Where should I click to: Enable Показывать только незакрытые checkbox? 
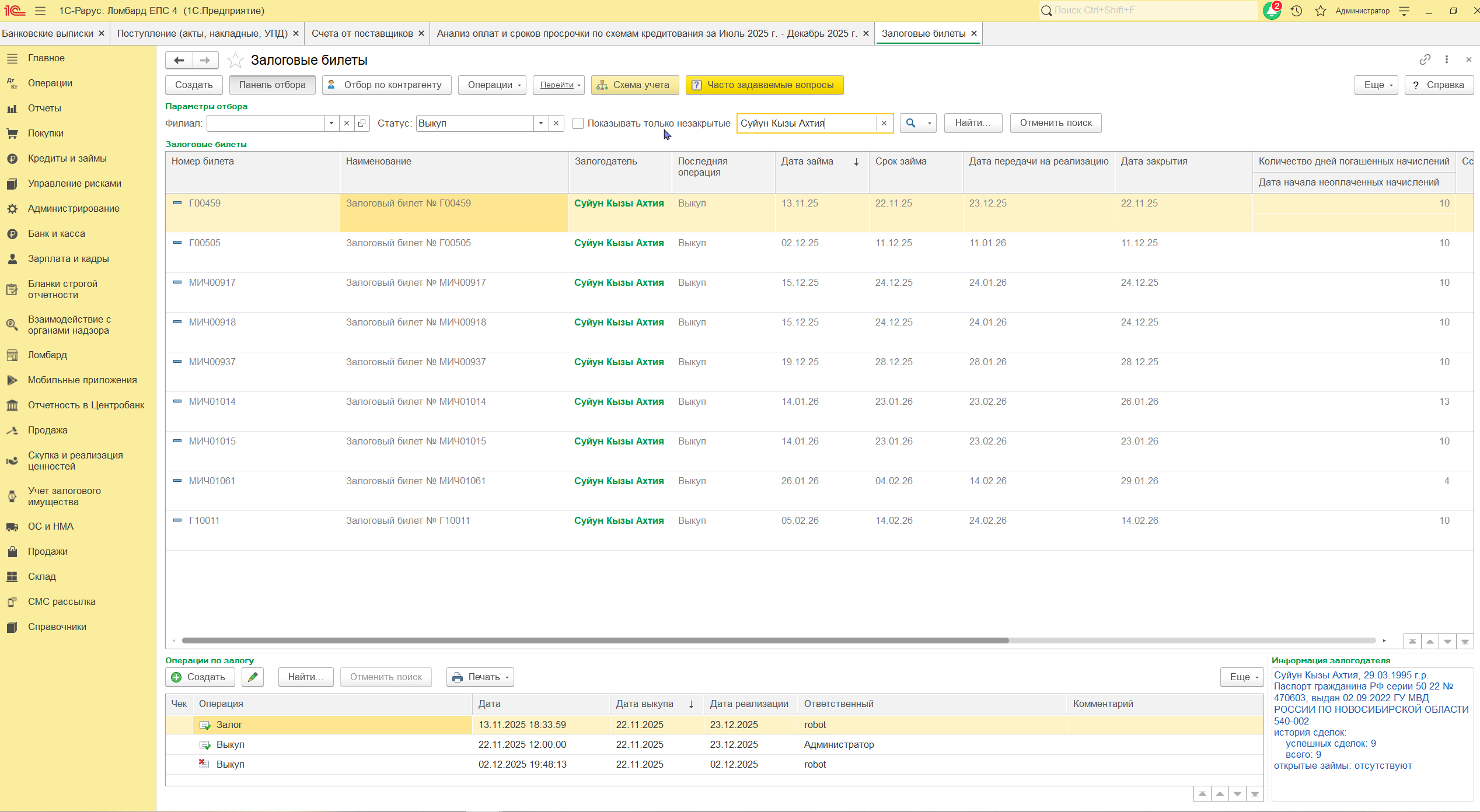578,123
